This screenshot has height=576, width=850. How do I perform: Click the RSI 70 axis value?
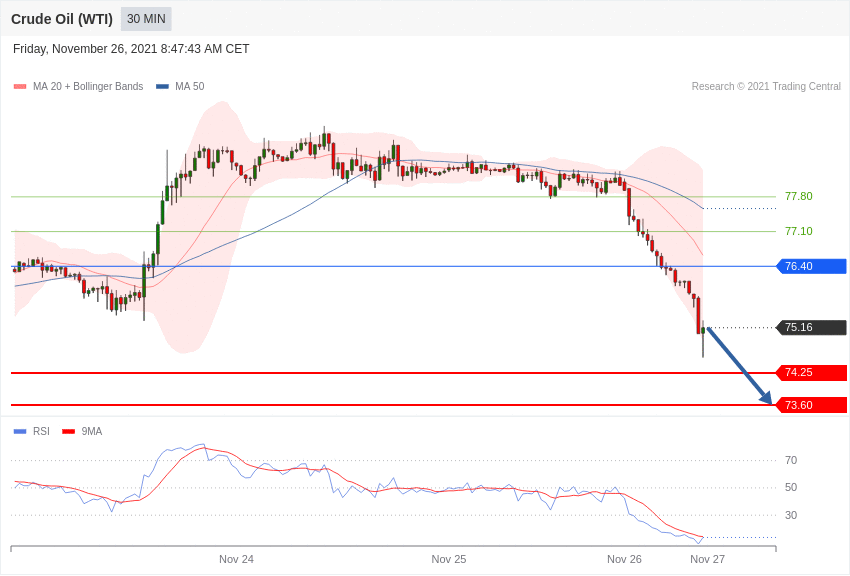coord(791,460)
